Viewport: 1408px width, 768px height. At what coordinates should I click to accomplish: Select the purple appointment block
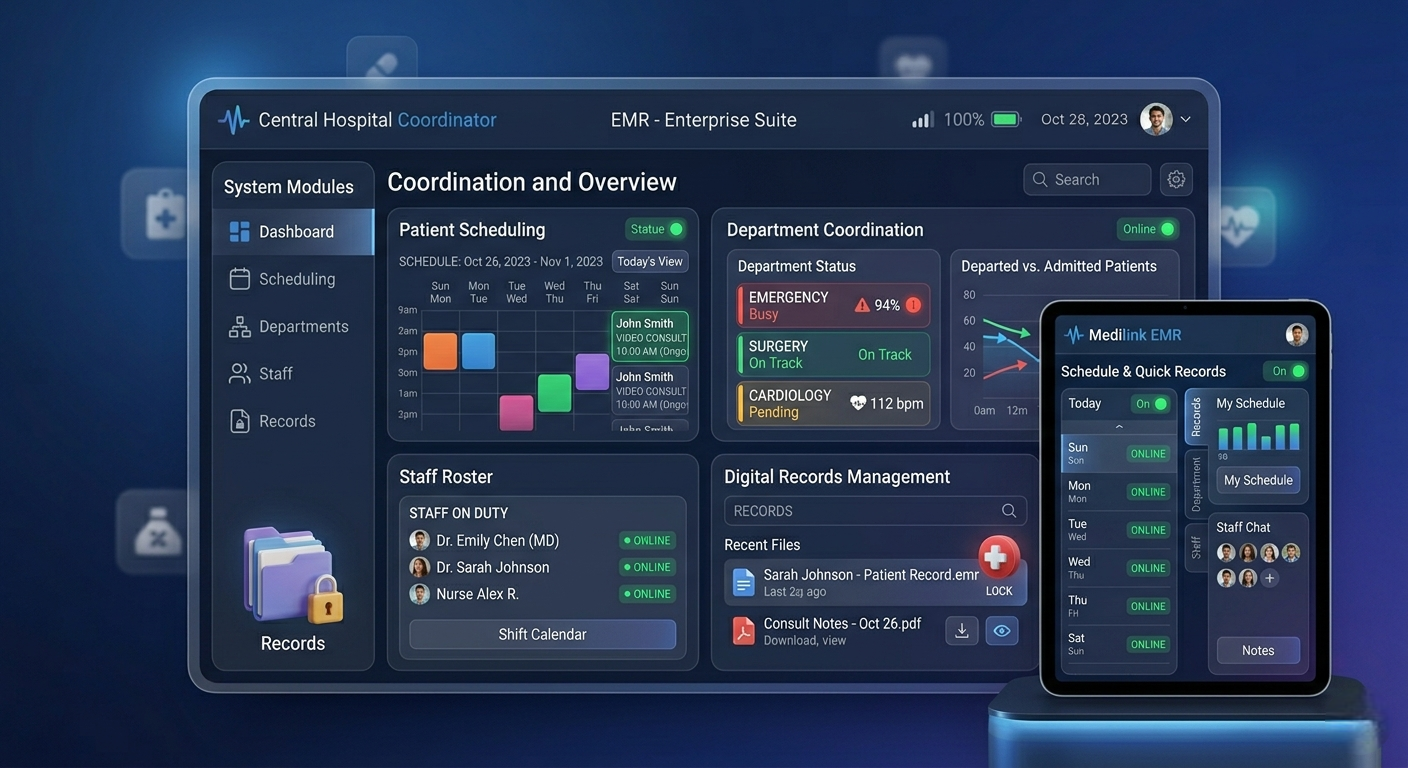(x=592, y=372)
